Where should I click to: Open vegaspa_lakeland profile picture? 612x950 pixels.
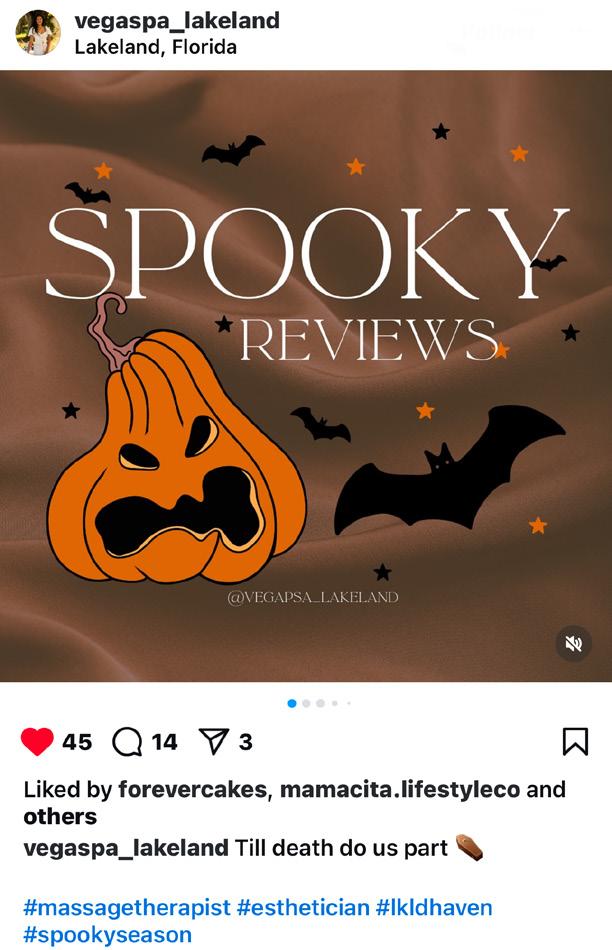38,33
